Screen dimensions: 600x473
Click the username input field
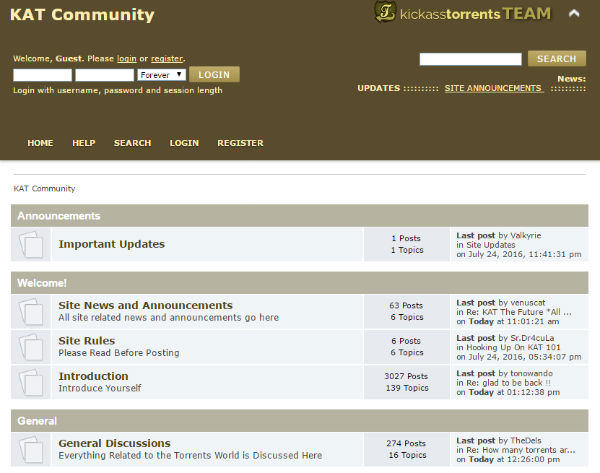pyautogui.click(x=42, y=75)
